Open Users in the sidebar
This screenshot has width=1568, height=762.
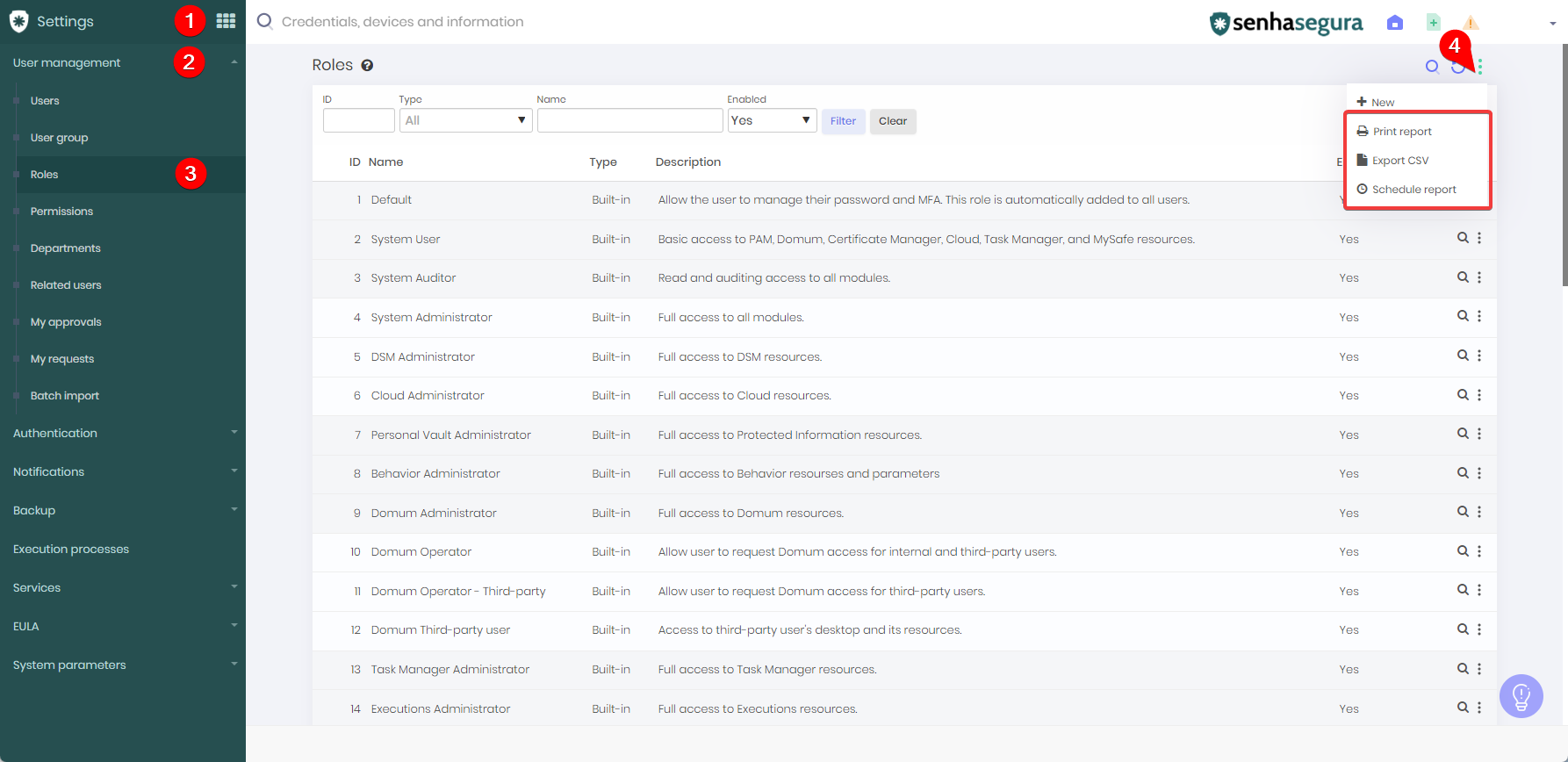45,101
